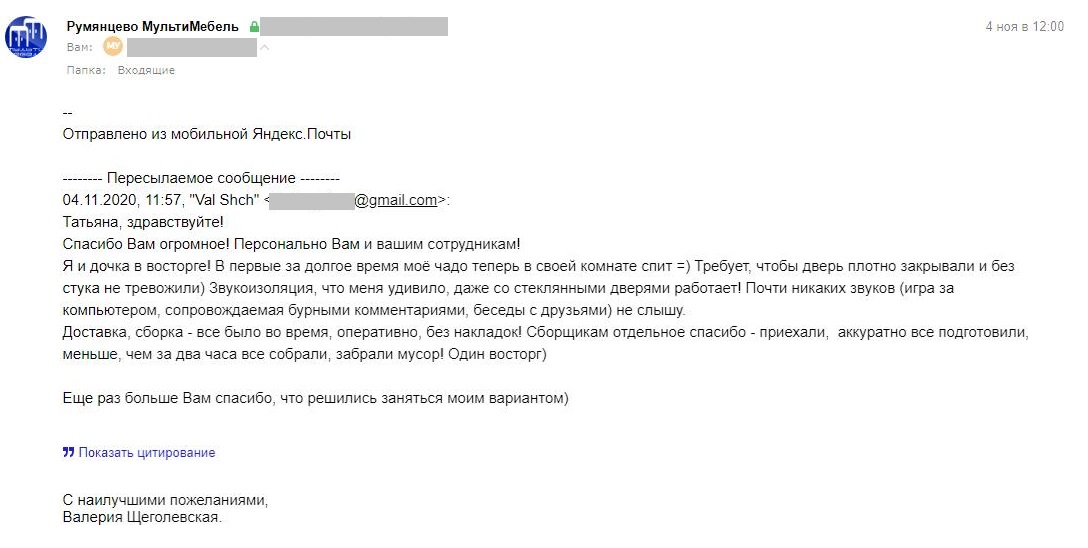Image resolution: width=1088 pixels, height=548 pixels.
Task: Open the Входящие folder link
Action: pos(146,71)
